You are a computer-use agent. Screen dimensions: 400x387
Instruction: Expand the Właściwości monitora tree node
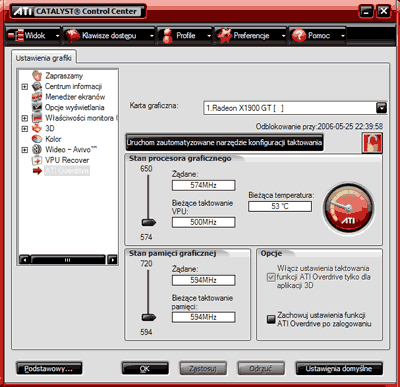25,118
